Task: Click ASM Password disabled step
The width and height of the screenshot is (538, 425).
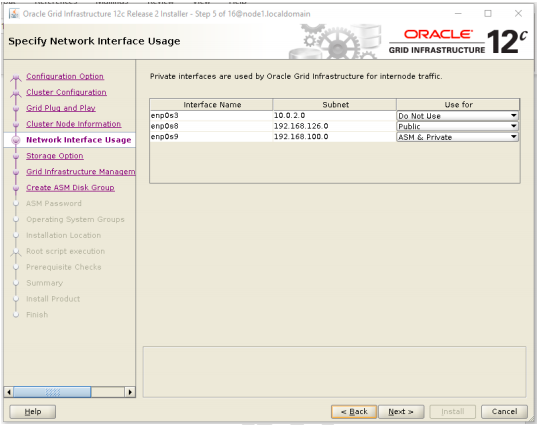Action: coord(54,203)
